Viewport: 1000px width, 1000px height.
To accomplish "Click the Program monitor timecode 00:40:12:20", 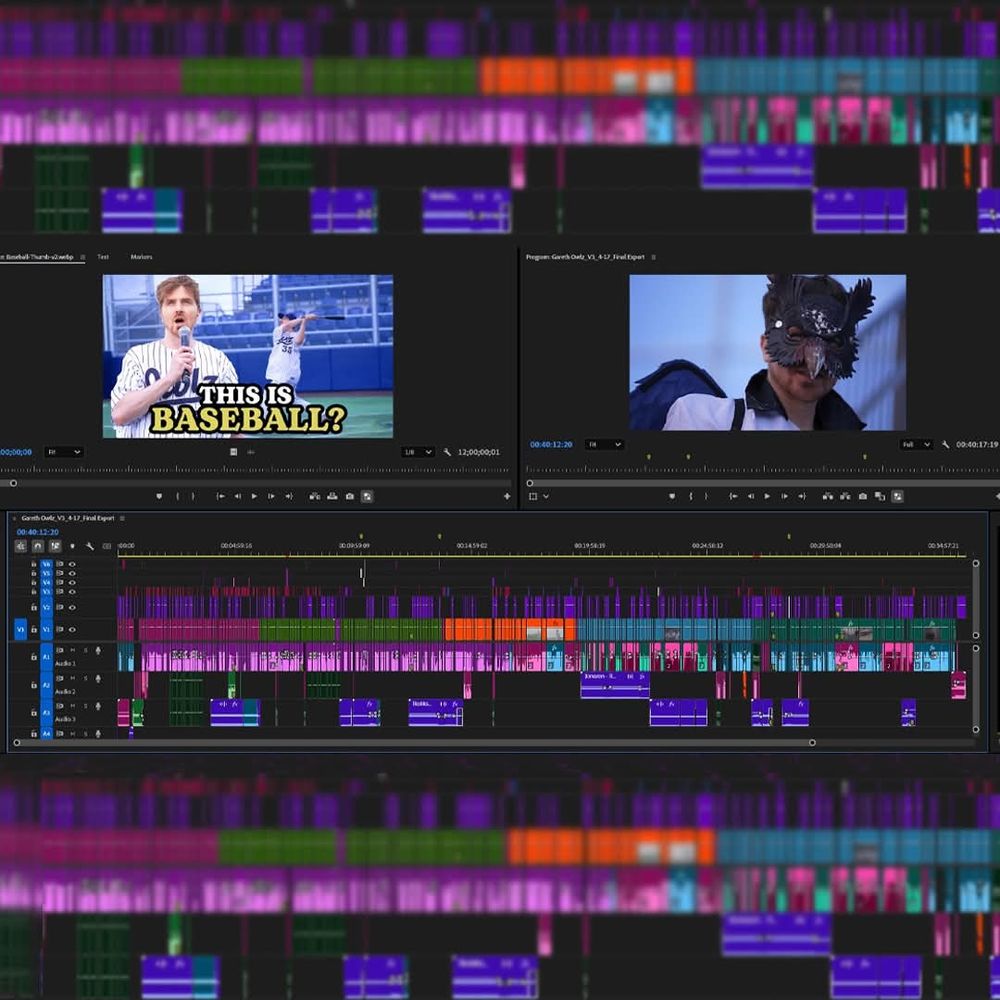I will coord(551,445).
